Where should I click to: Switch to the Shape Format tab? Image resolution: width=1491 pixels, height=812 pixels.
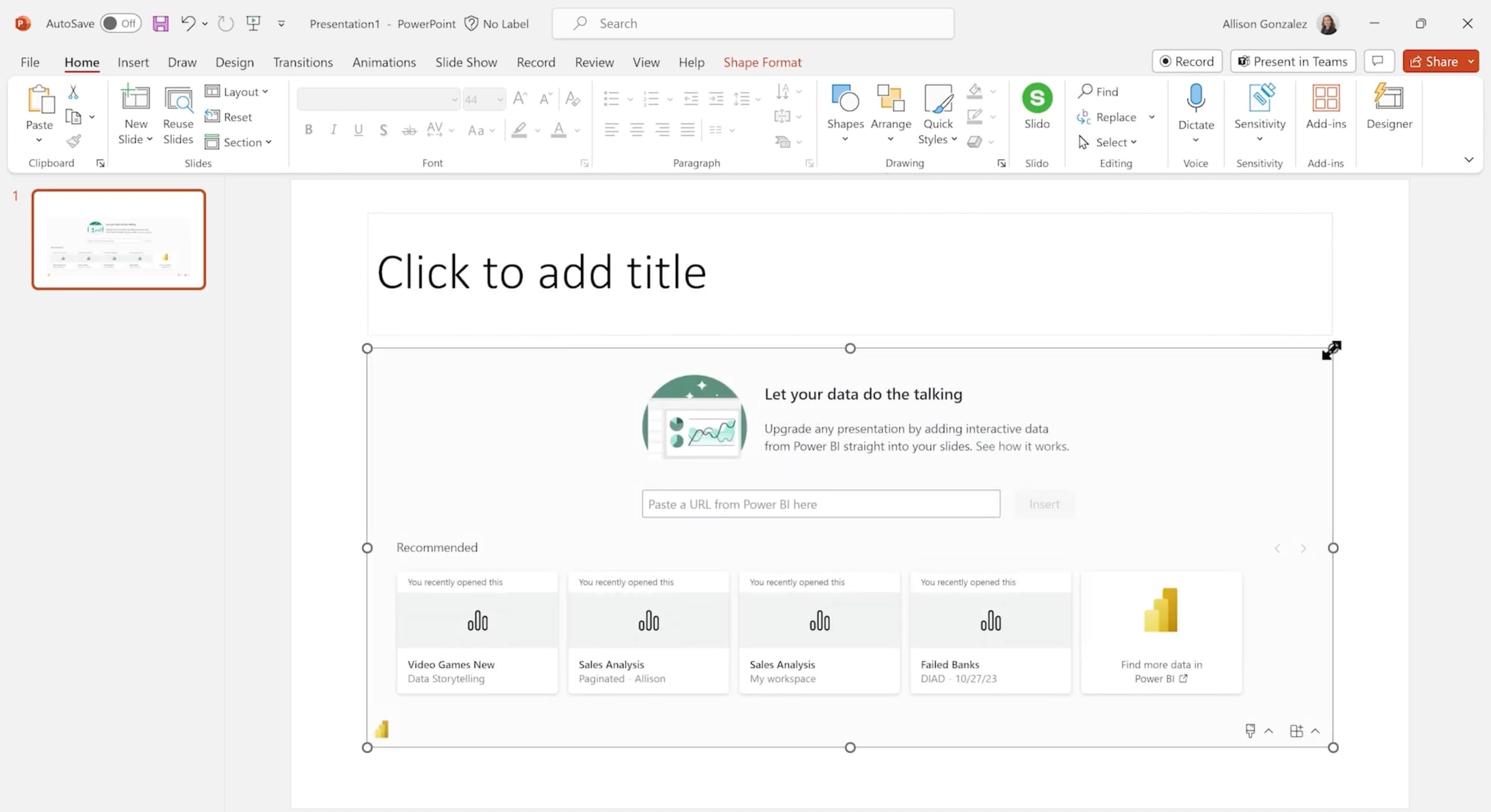762,62
